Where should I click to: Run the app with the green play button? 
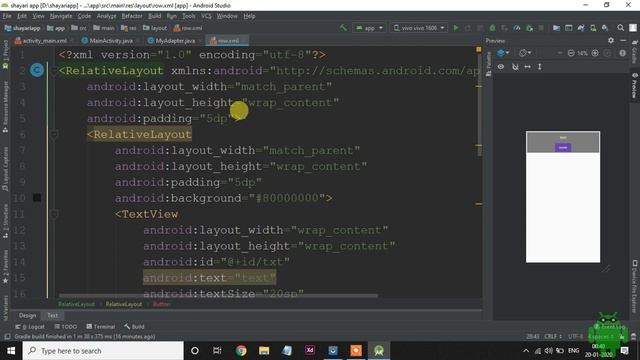click(456, 28)
